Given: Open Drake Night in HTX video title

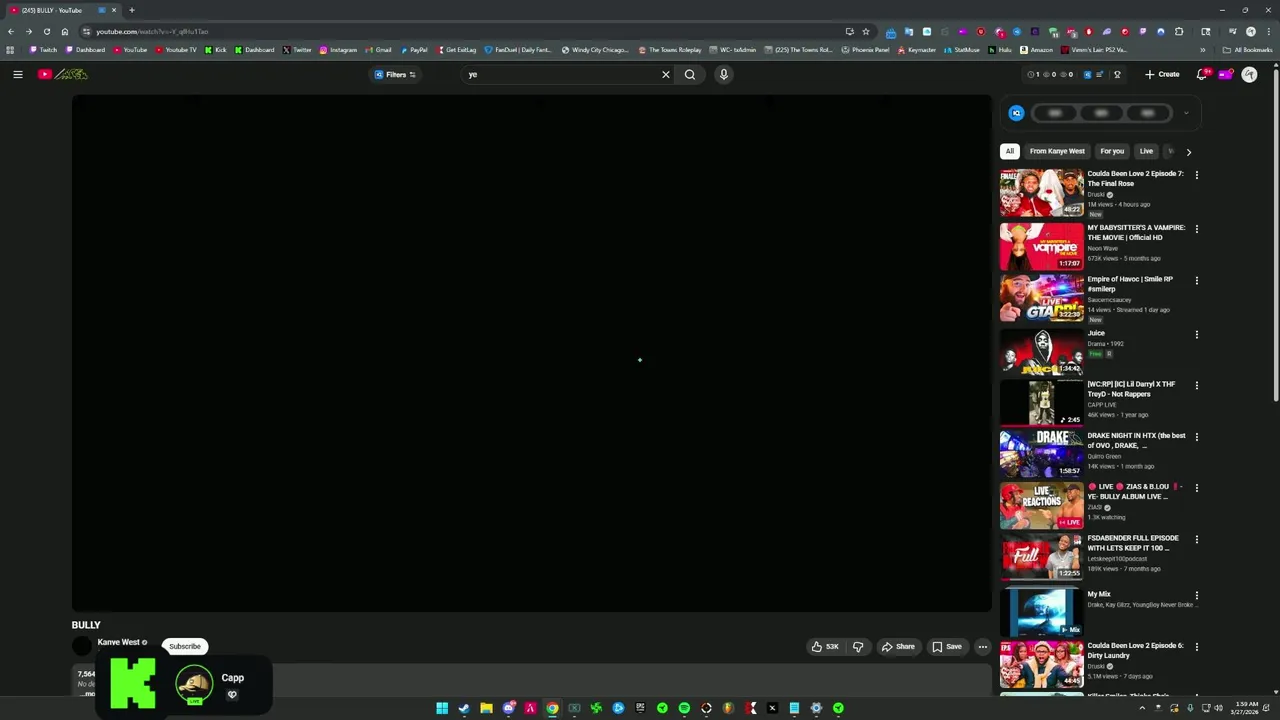Looking at the screenshot, I should pos(1136,441).
